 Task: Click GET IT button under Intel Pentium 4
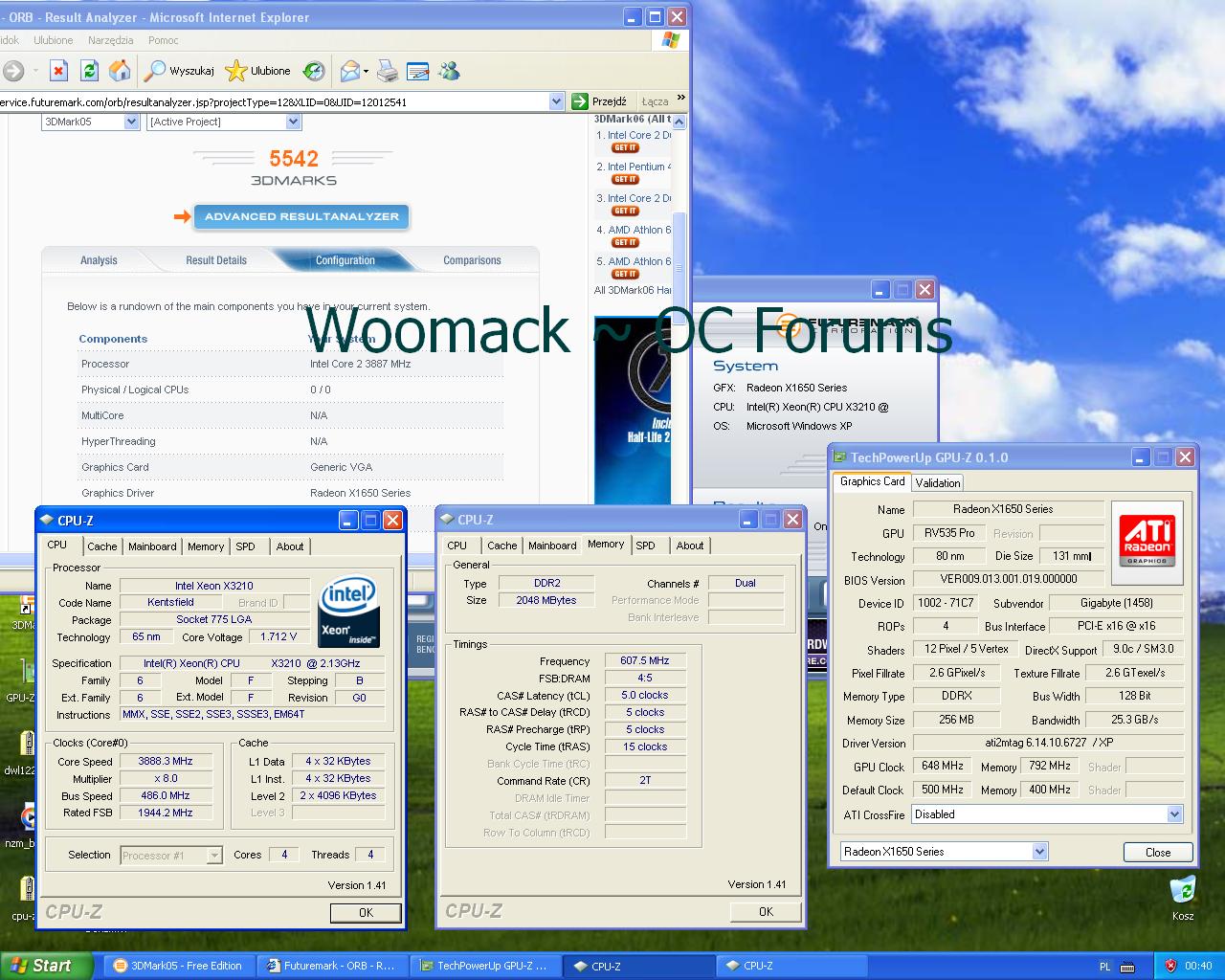[x=625, y=179]
